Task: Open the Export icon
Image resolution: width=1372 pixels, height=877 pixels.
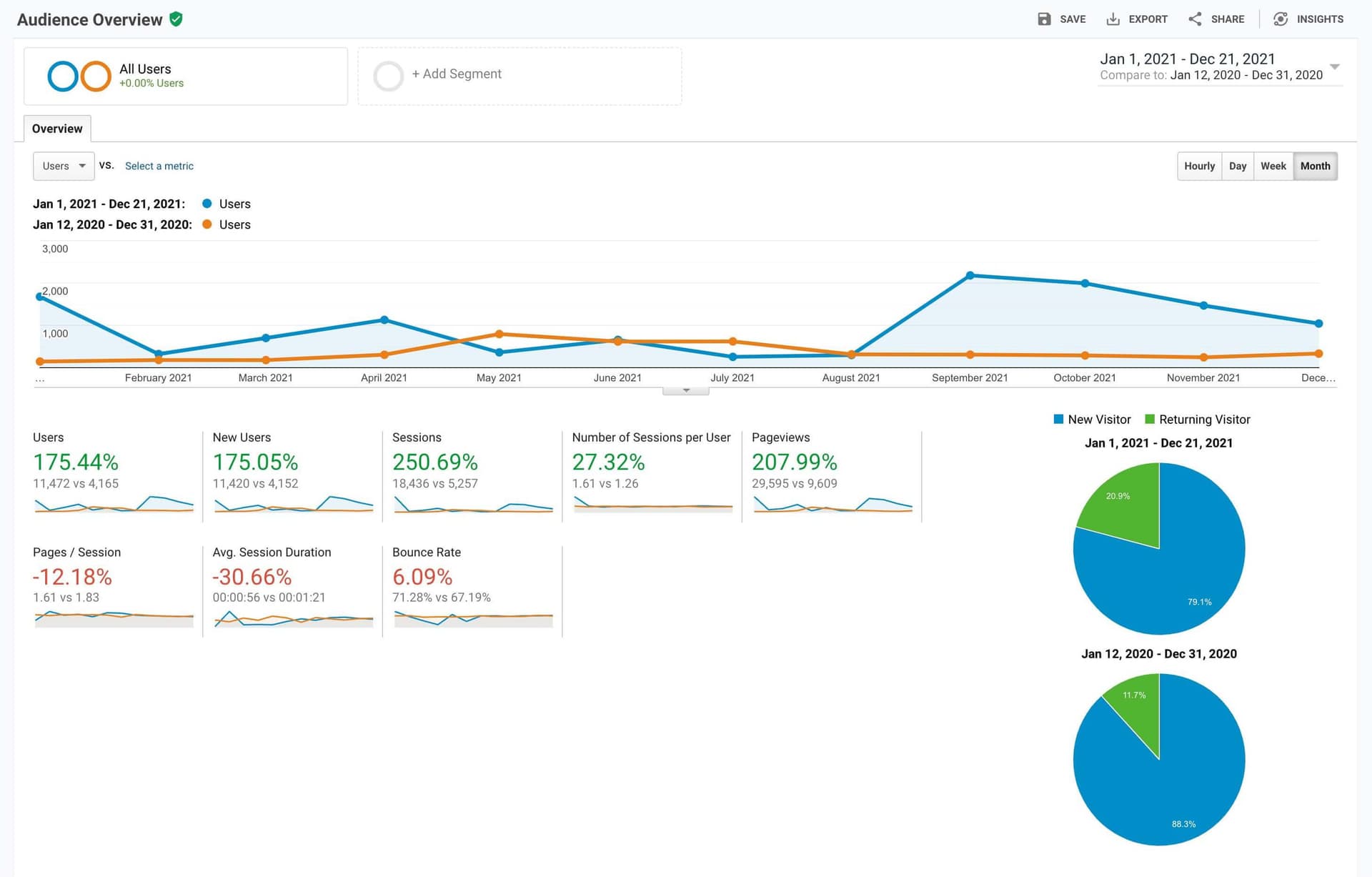Action: coord(1113,19)
